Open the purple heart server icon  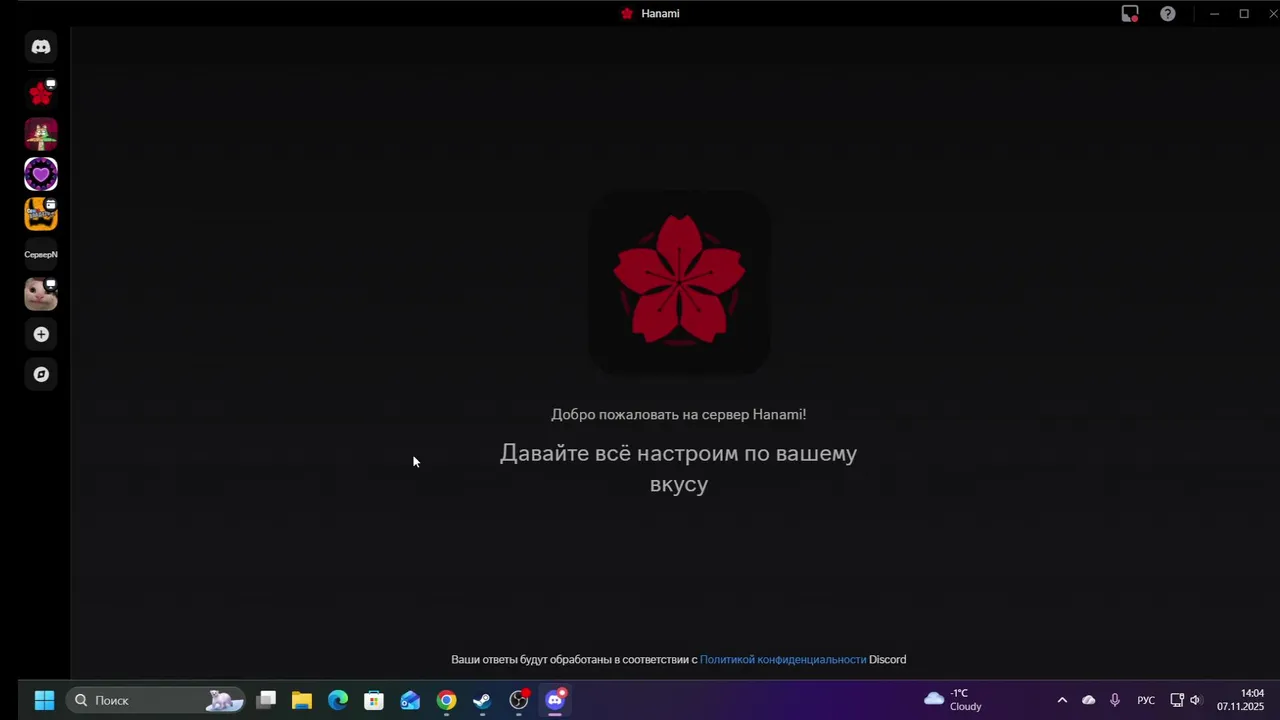tap(41, 174)
